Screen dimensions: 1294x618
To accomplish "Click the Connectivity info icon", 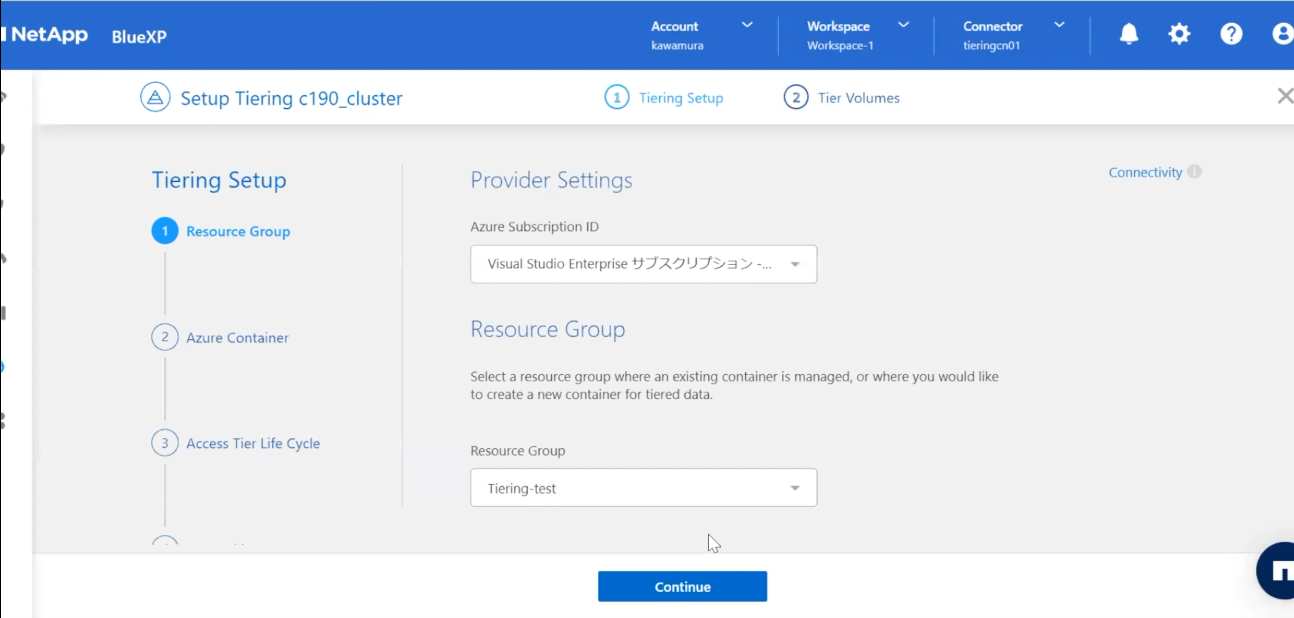I will click(x=1194, y=172).
